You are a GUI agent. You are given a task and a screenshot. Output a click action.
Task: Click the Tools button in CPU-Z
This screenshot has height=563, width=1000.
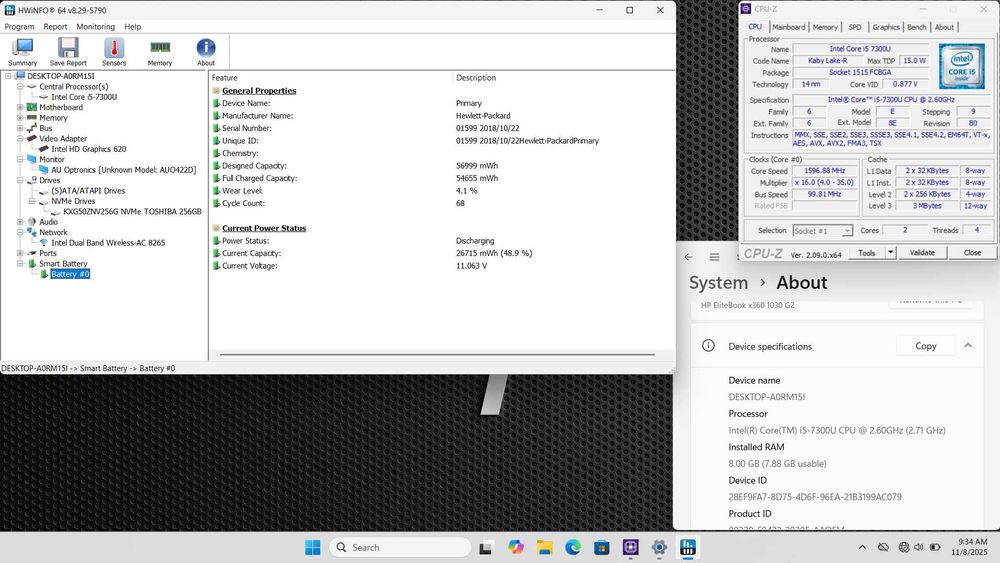866,252
